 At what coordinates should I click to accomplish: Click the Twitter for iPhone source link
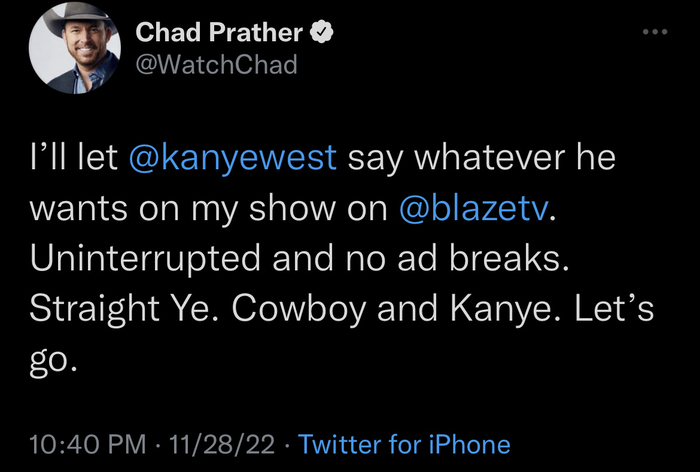click(404, 444)
